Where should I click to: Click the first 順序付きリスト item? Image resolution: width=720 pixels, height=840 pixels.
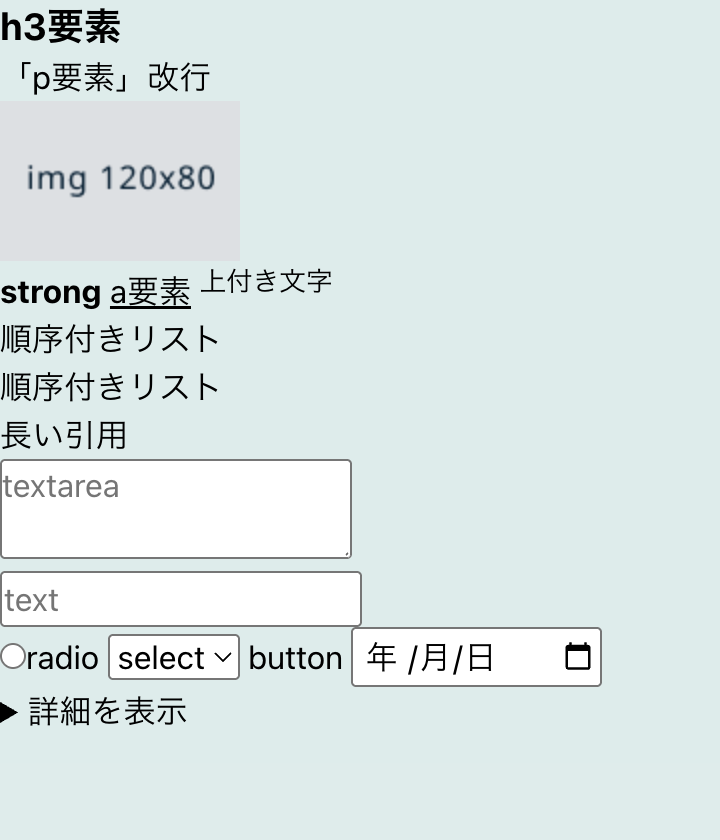(x=110, y=339)
